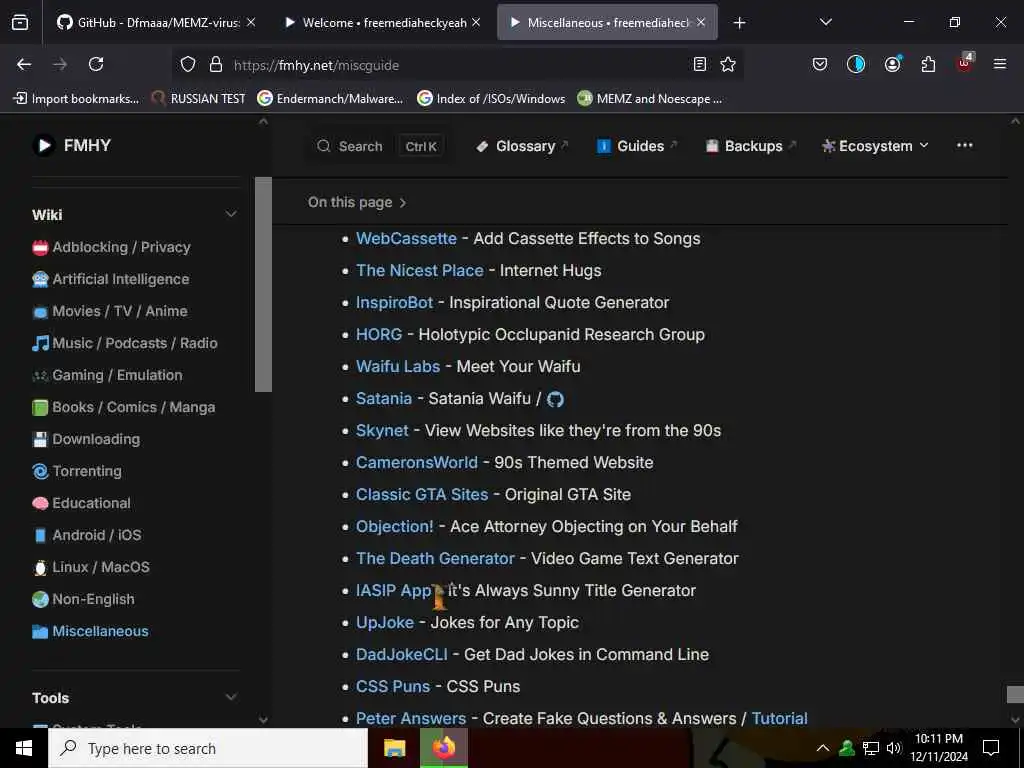
Task: Open InspiroBot quote generator link
Action: tap(394, 302)
